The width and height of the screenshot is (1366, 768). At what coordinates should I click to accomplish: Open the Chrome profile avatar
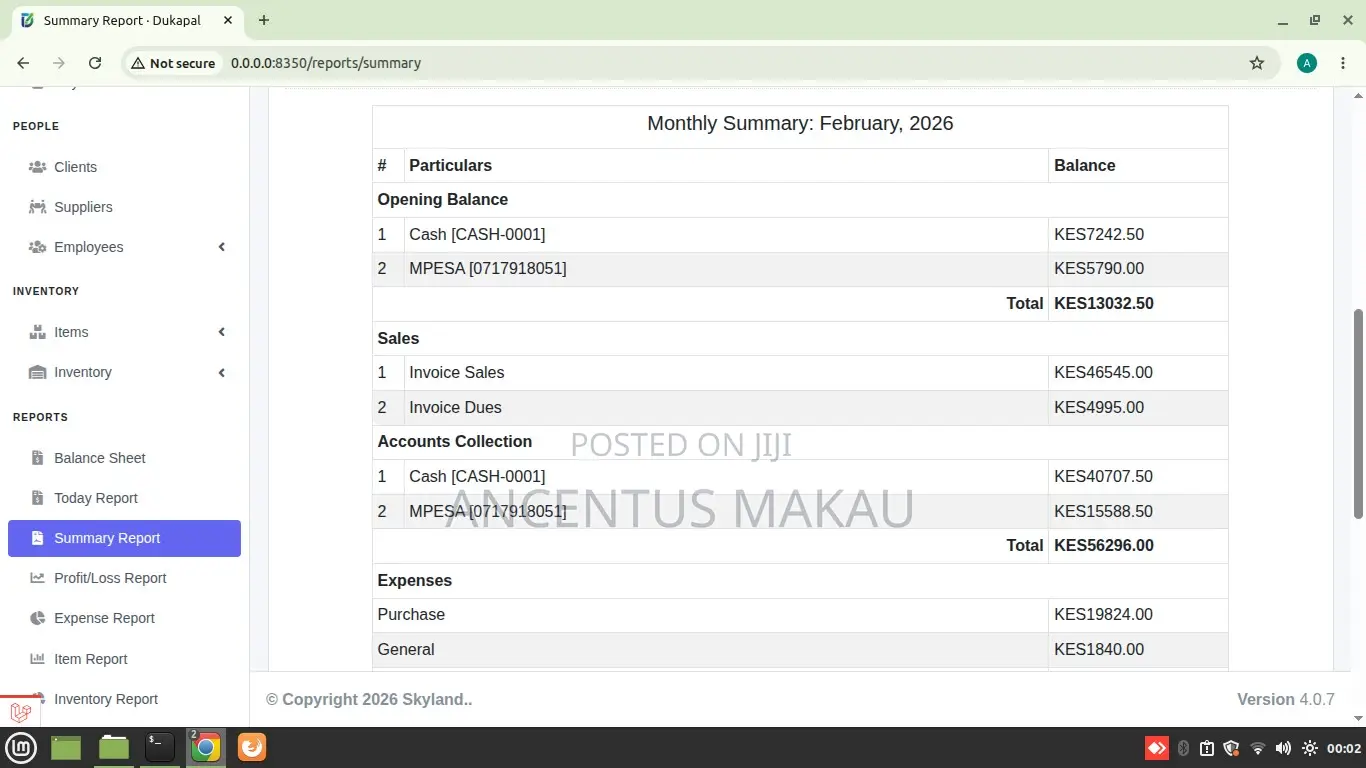(x=1306, y=63)
